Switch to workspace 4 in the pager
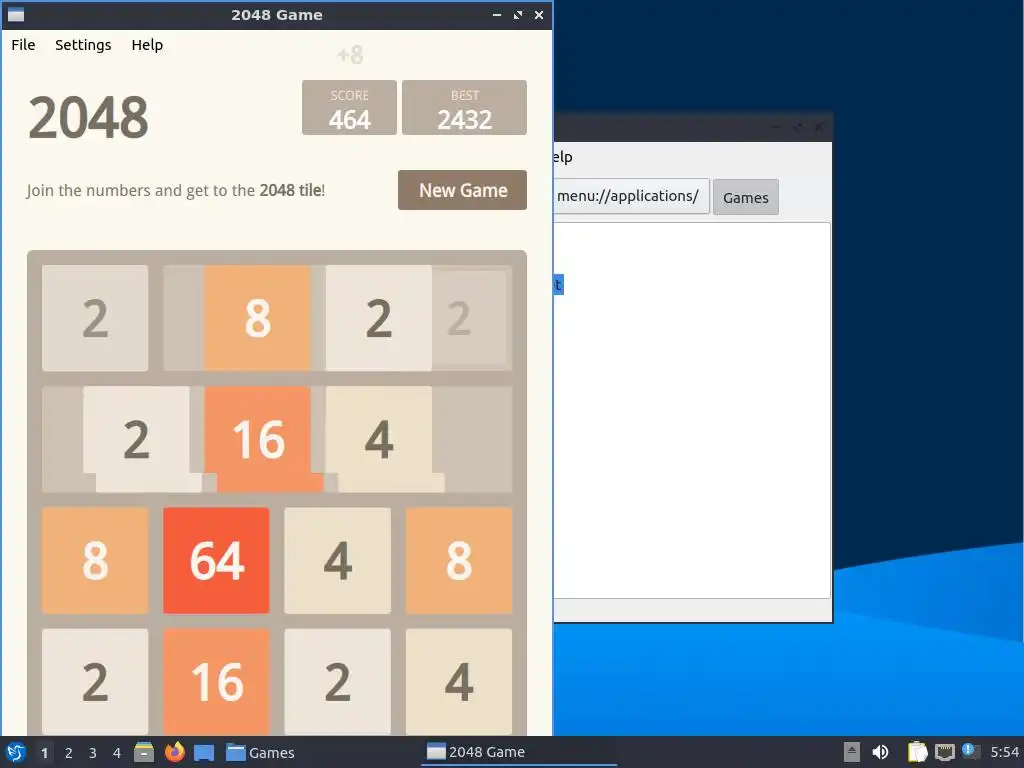This screenshot has width=1024, height=768. coord(117,753)
